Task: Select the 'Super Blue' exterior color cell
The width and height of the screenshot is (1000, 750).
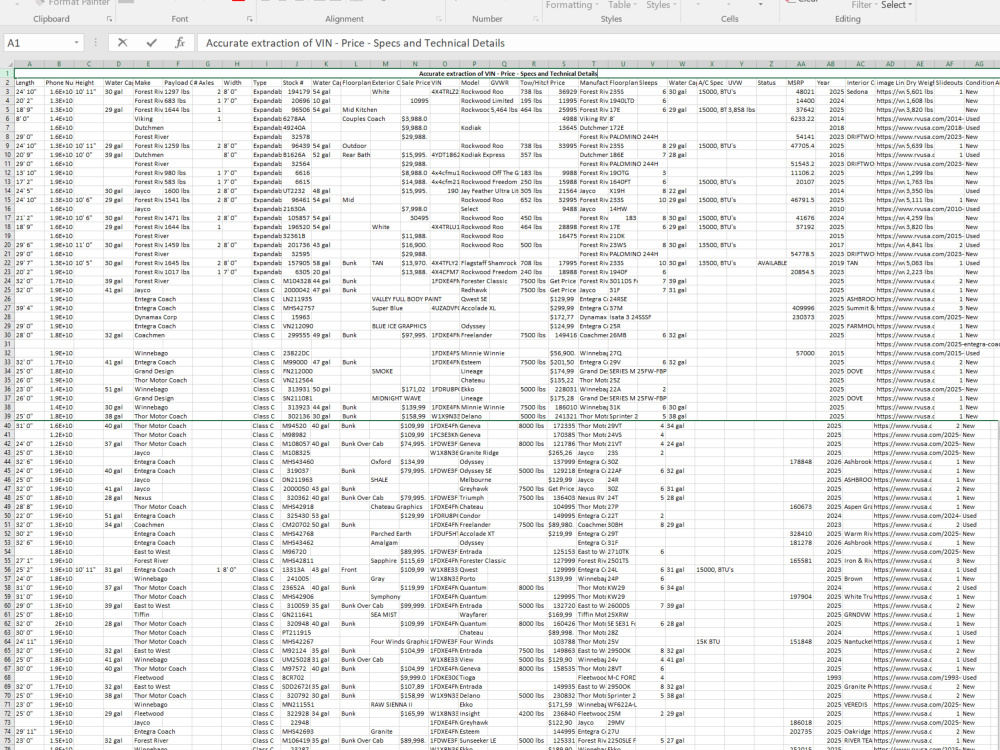Action: [387, 308]
